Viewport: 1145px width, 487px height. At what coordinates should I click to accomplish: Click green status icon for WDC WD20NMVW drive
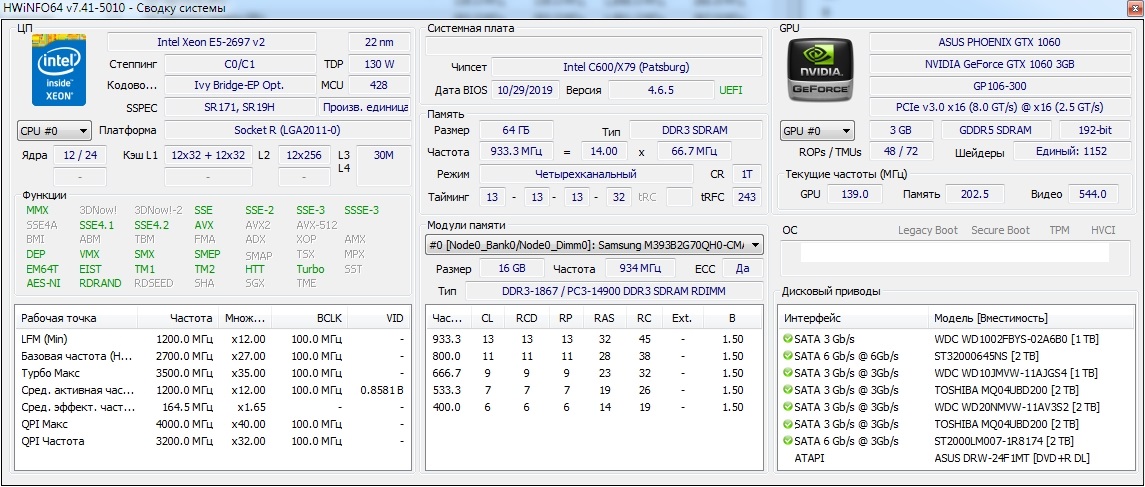pos(787,407)
